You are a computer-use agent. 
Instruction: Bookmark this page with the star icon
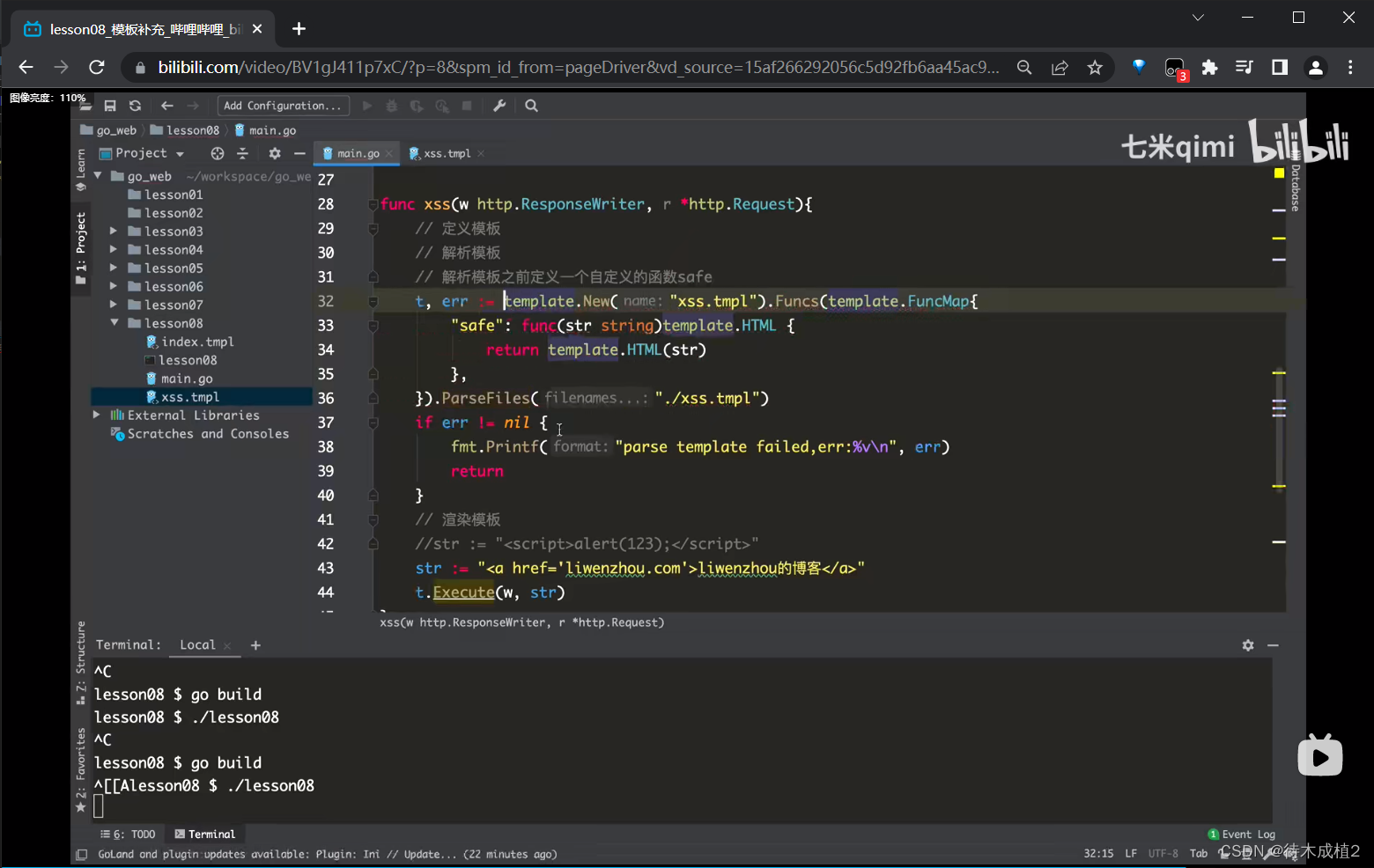click(1095, 68)
